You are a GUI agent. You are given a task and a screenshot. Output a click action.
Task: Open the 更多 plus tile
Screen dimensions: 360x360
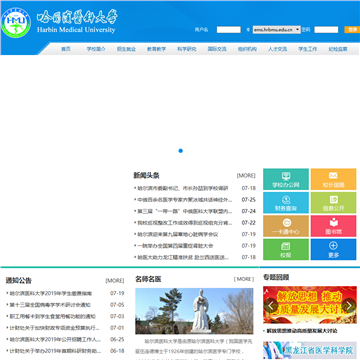[x=333, y=249]
